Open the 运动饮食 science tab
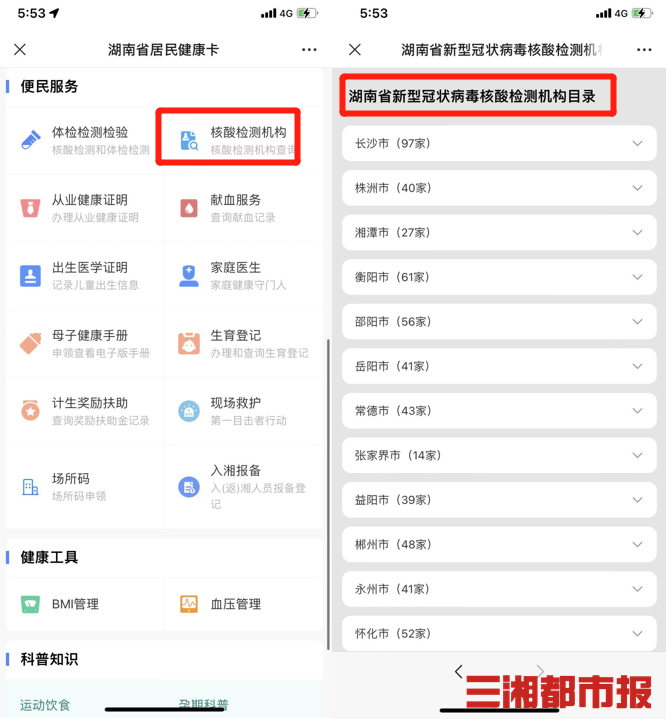The height and width of the screenshot is (720, 666). (x=45, y=705)
